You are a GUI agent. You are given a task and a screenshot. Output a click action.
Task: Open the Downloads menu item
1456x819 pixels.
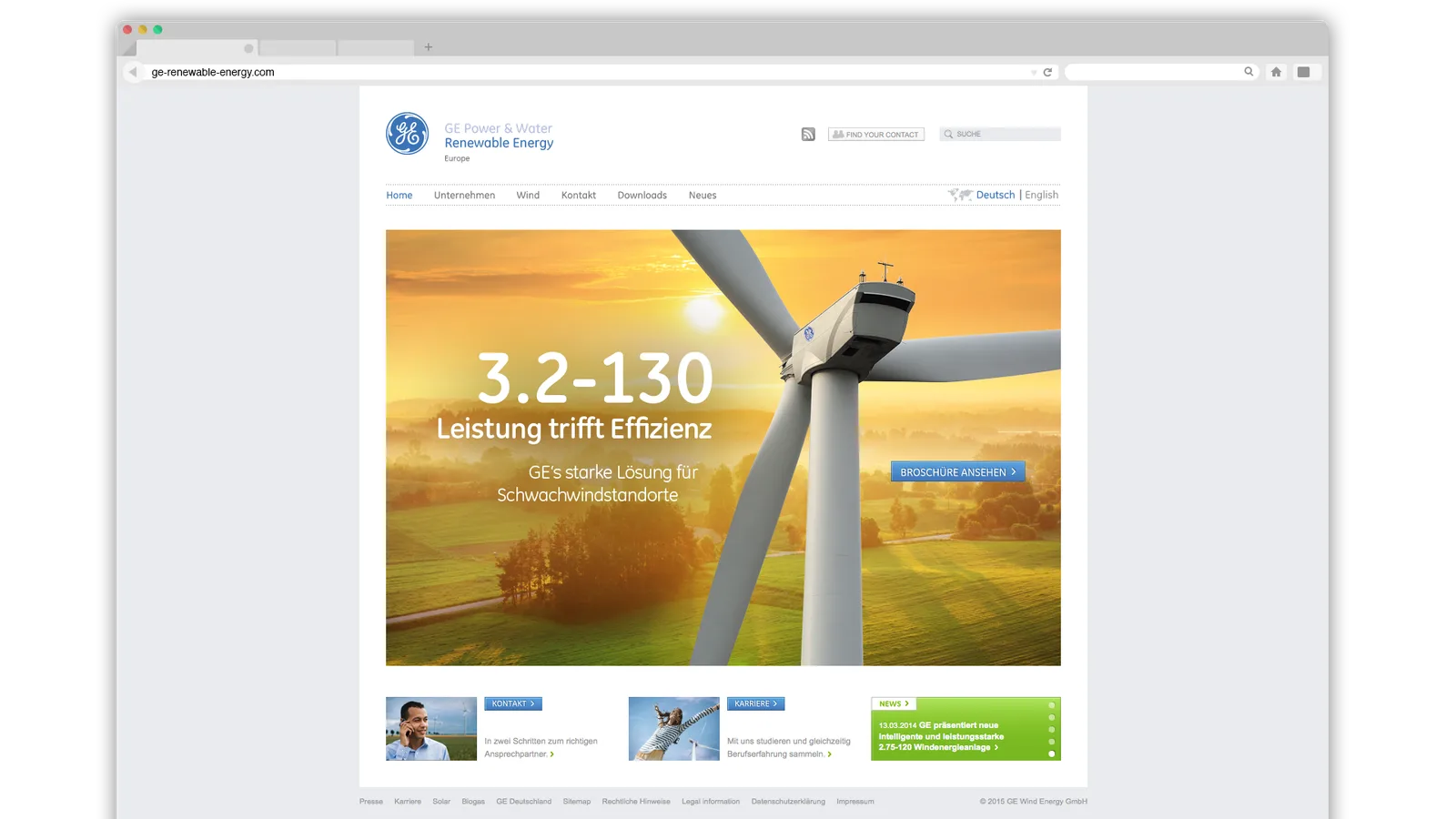(642, 196)
